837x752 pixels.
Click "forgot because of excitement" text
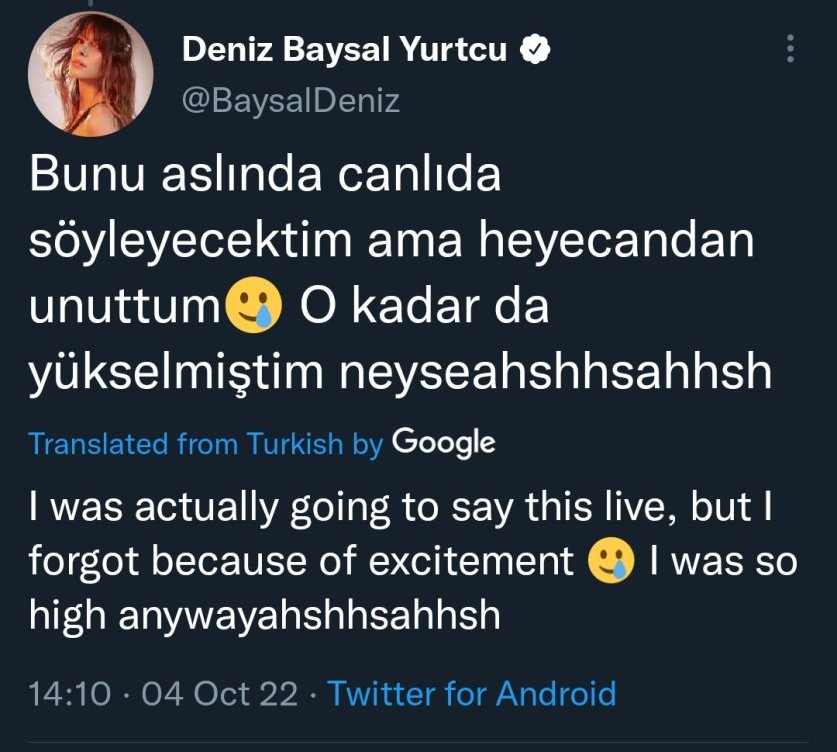click(300, 561)
